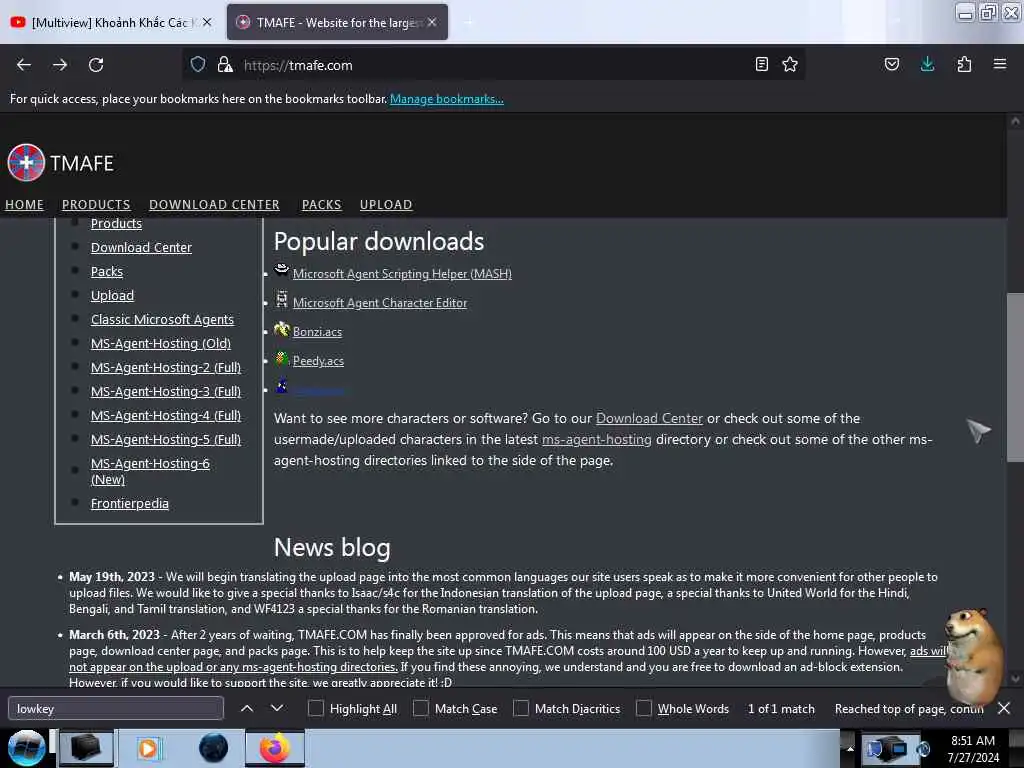1024x768 pixels.
Task: Open MS-Agent-Hosting-4 (Full) sidebar link
Action: tap(166, 415)
